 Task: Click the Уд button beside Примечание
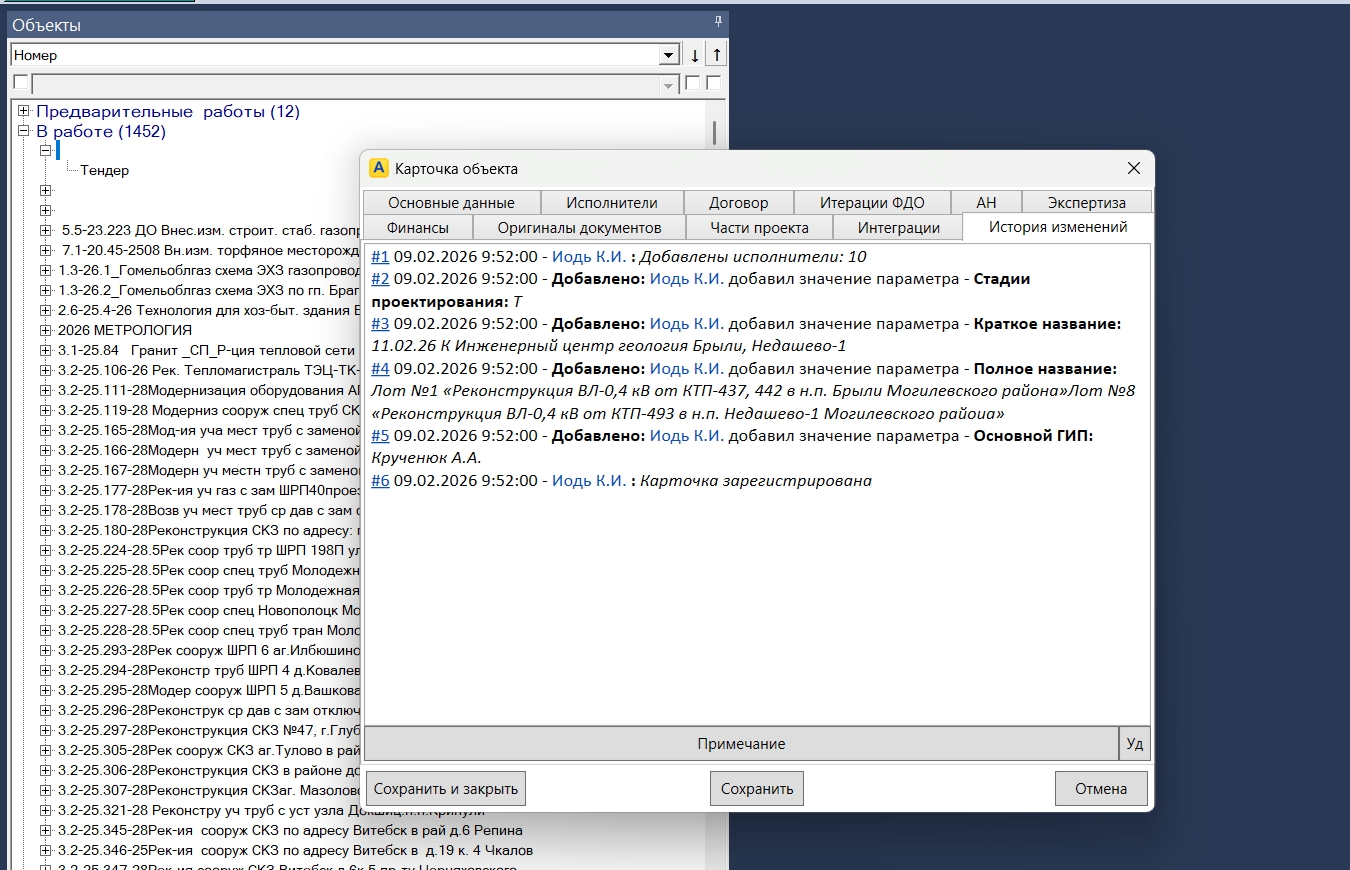[x=1134, y=744]
